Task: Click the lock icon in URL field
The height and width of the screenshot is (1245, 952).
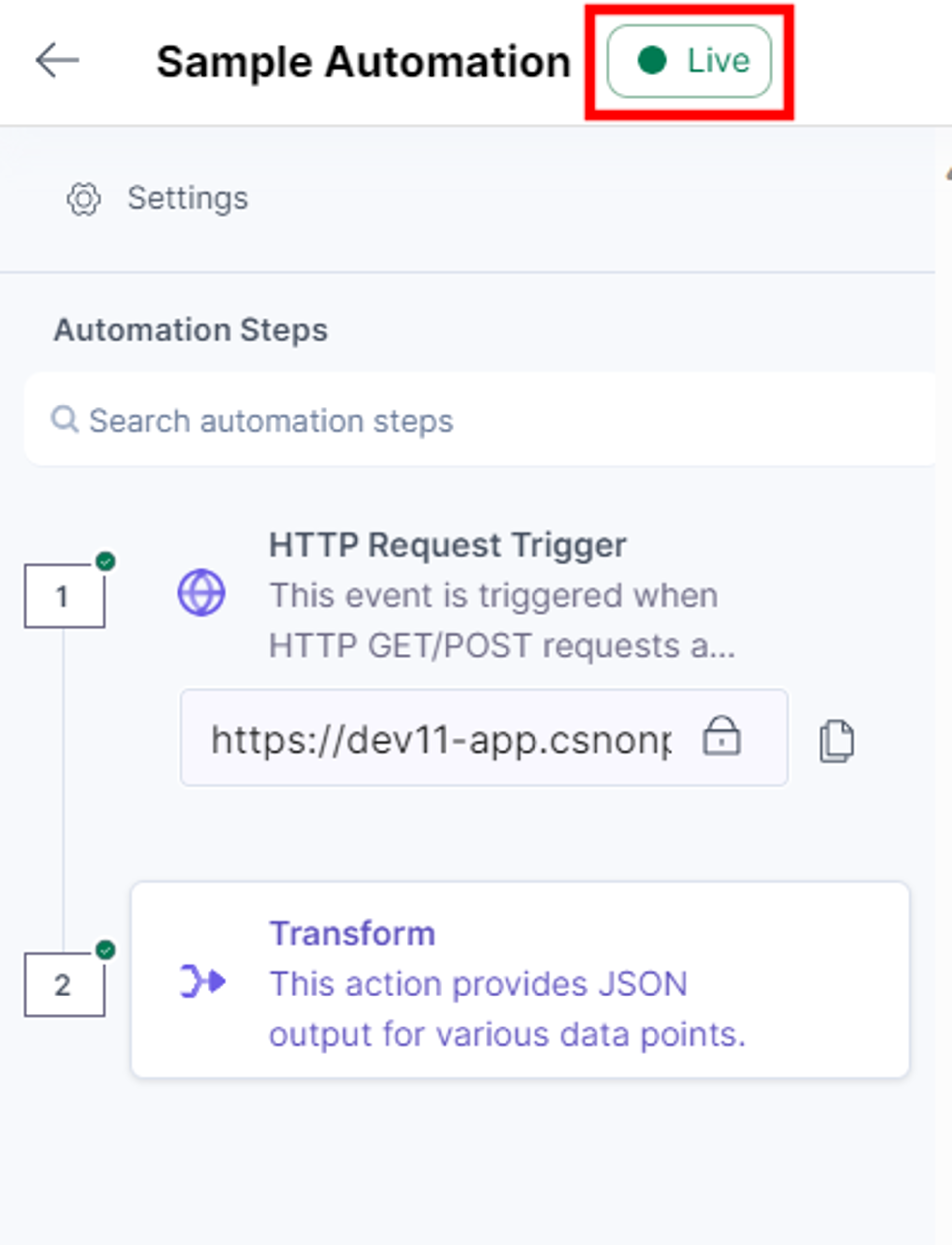Action: 721,736
